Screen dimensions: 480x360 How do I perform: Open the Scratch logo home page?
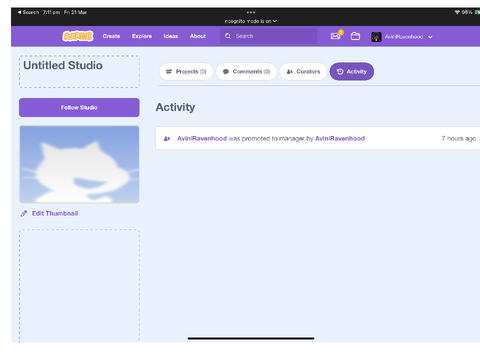pos(78,36)
